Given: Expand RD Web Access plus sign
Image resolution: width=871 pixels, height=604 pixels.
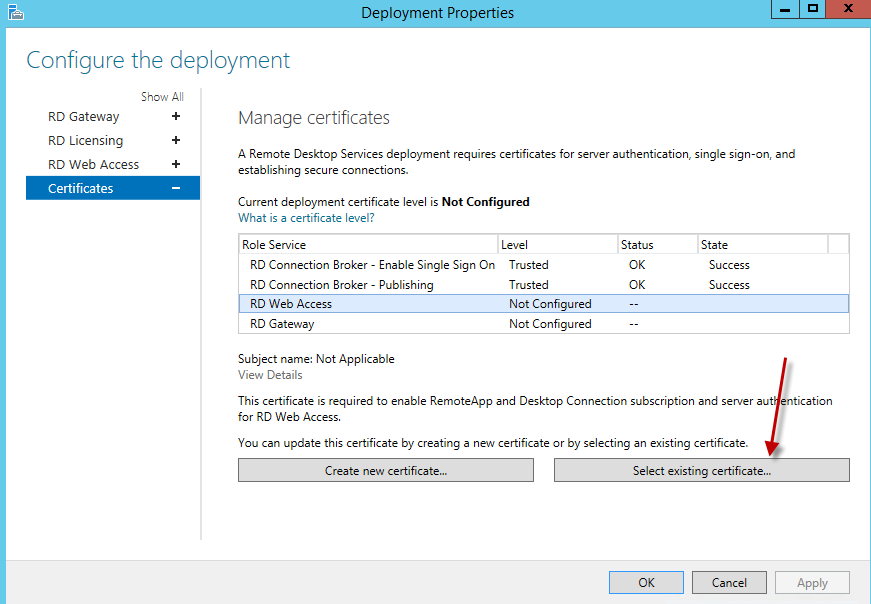Looking at the screenshot, I should coord(176,165).
